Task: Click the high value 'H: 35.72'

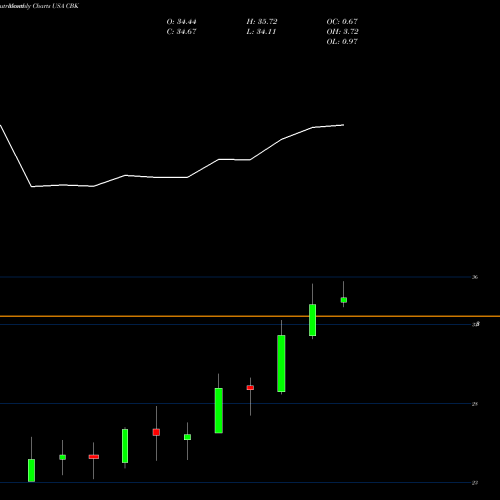Action: click(x=262, y=22)
